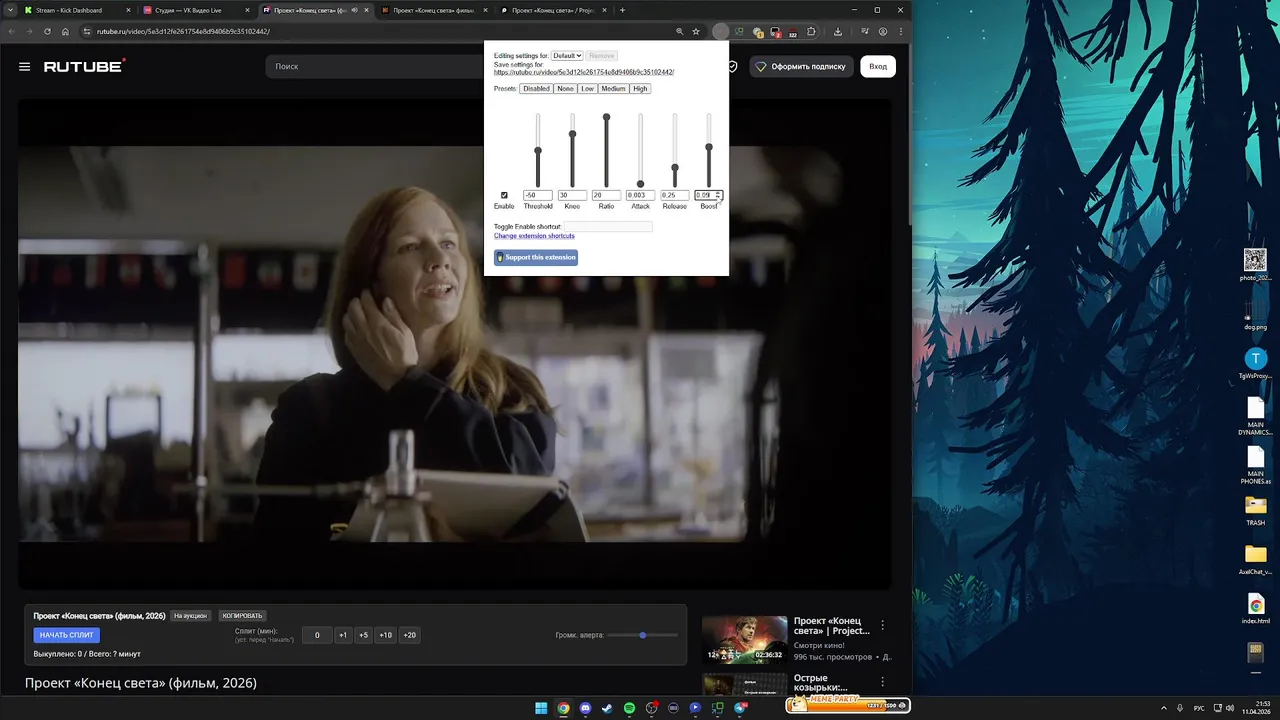
Task: Switch to the 'Stream - Kick Dashboard' tab
Action: (76, 10)
